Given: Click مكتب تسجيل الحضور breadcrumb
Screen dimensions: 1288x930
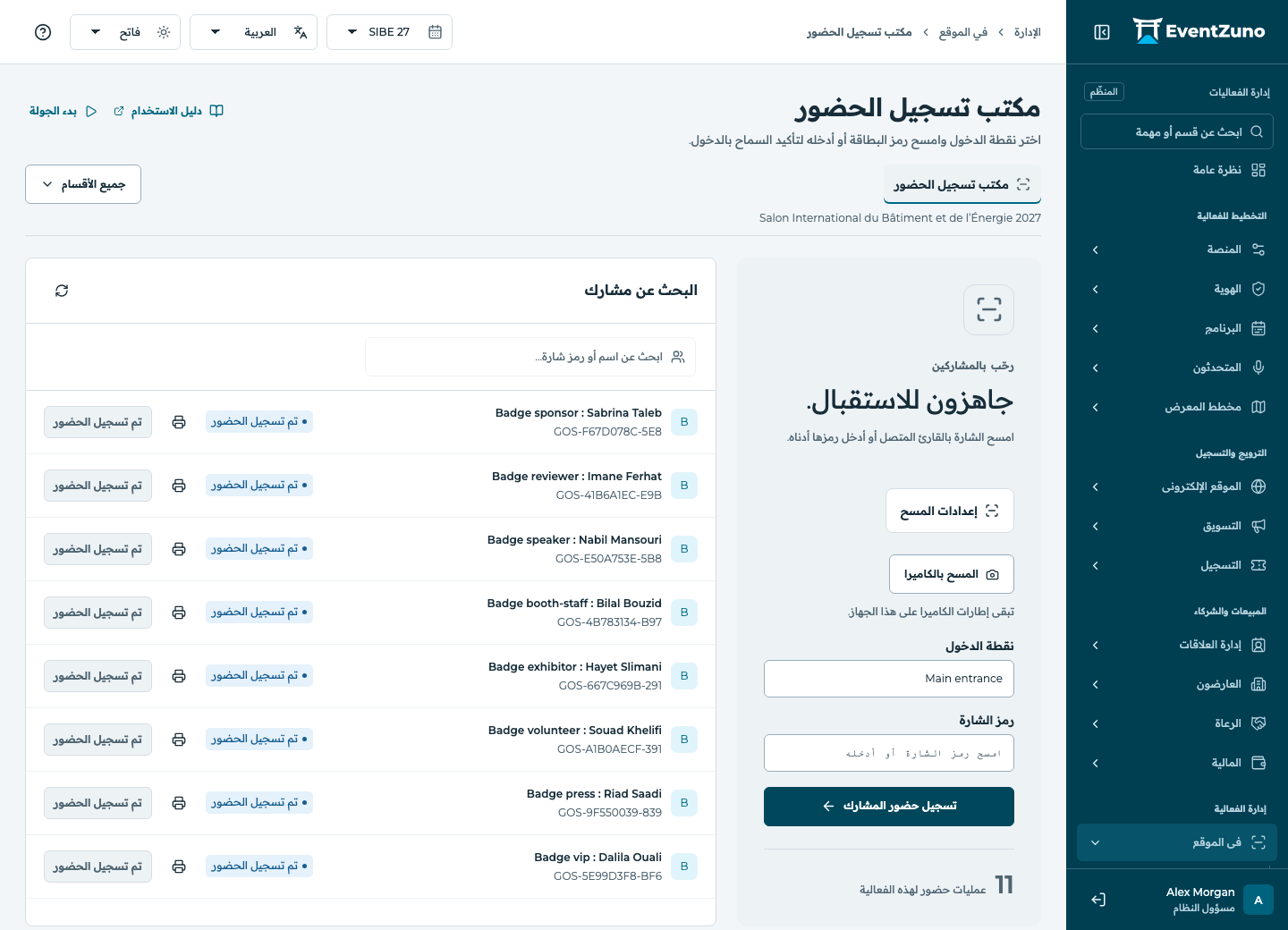Looking at the screenshot, I should click(860, 32).
